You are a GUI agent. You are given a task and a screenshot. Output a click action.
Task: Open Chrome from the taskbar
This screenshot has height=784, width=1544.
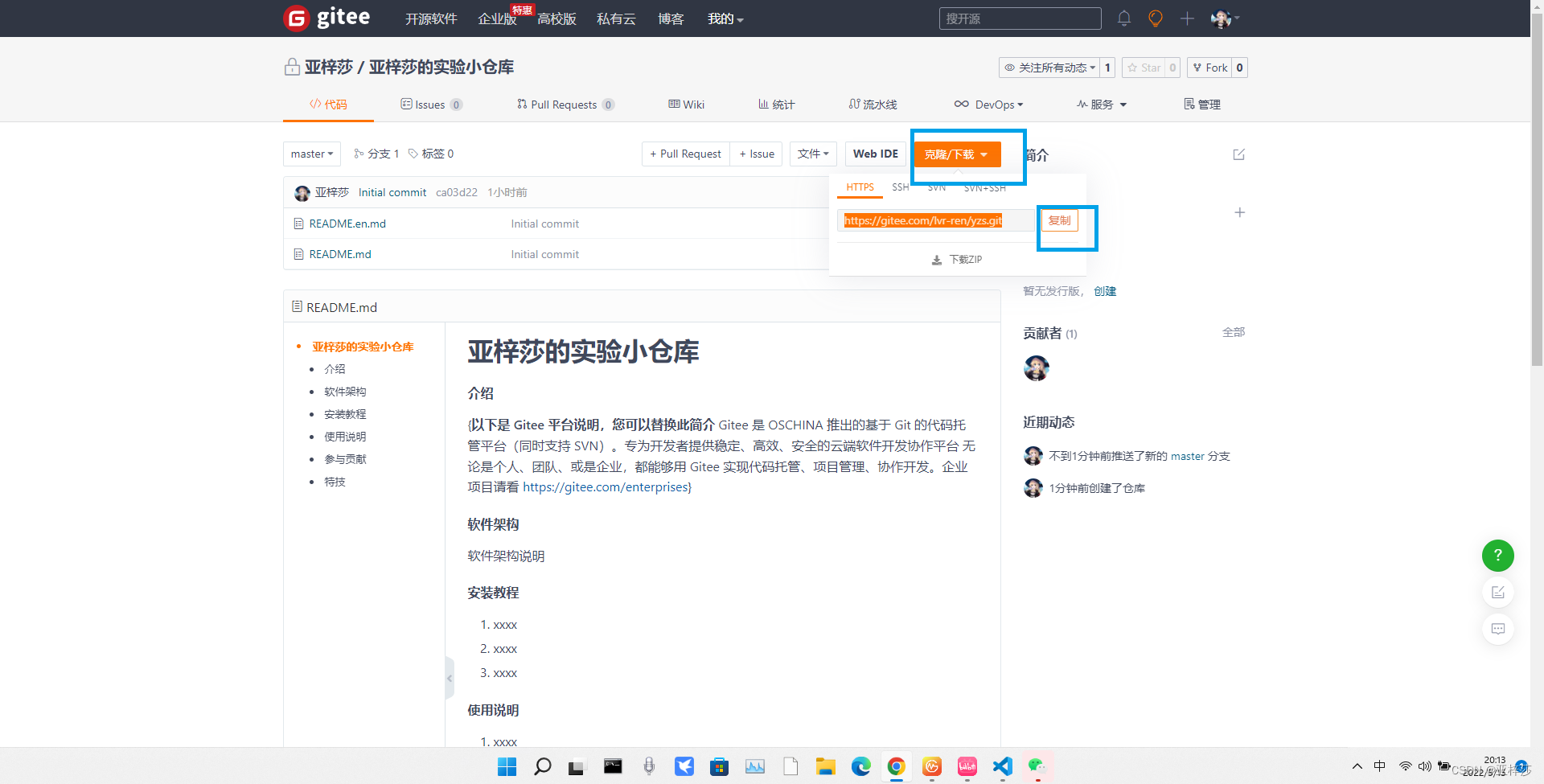897,766
